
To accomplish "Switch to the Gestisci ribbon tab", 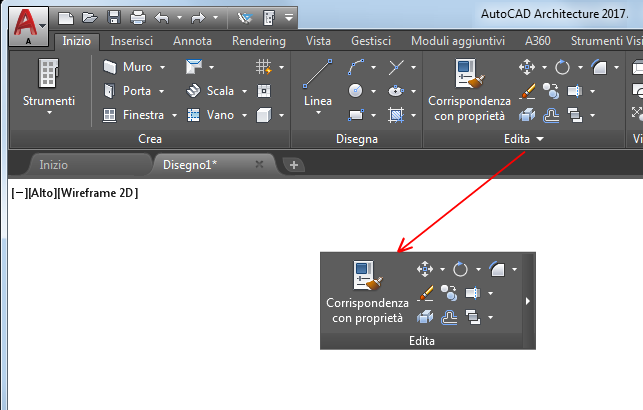I will 371,41.
